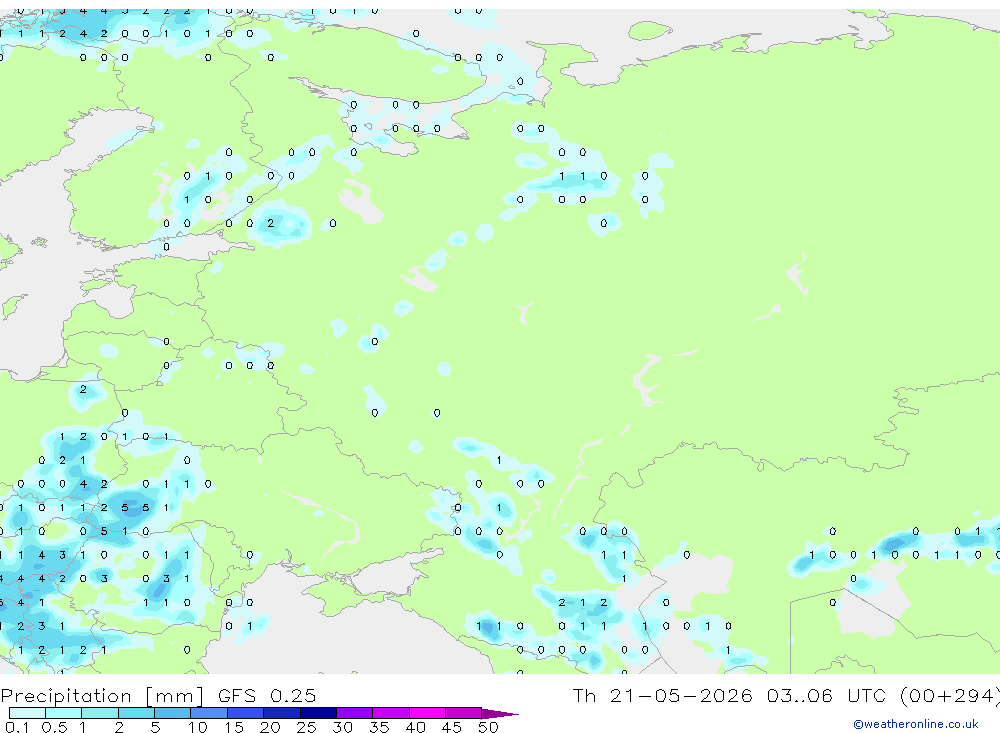Screen dimensions: 1000x733
Task: Pick the lightest 0.1–0.5 mm legend swatch
Action: tap(27, 713)
